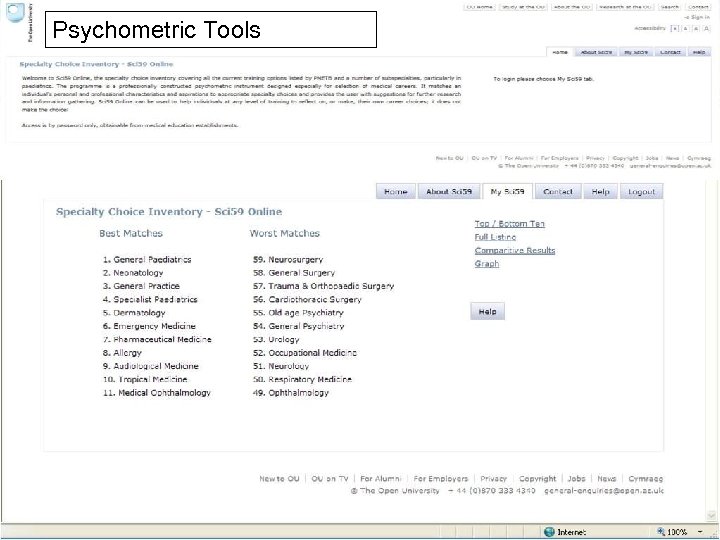Screen dimensions: 720x540
Task: Click '3. General Practice' in Best Matches
Action: (141, 286)
